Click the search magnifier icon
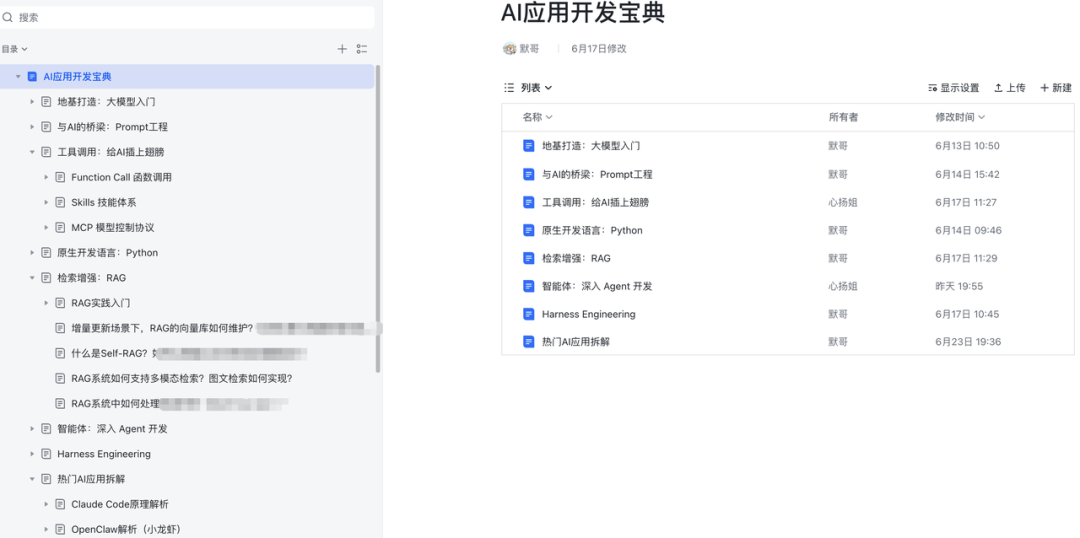1080x538 pixels. pos(8,18)
